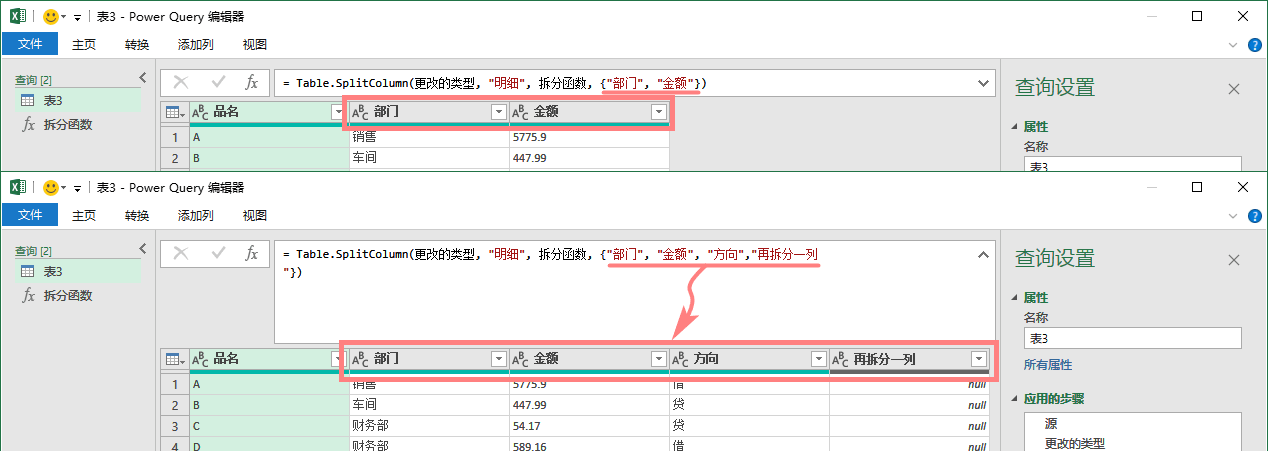
Task: Confirm formula with checkmark in upper window
Action: 217,82
